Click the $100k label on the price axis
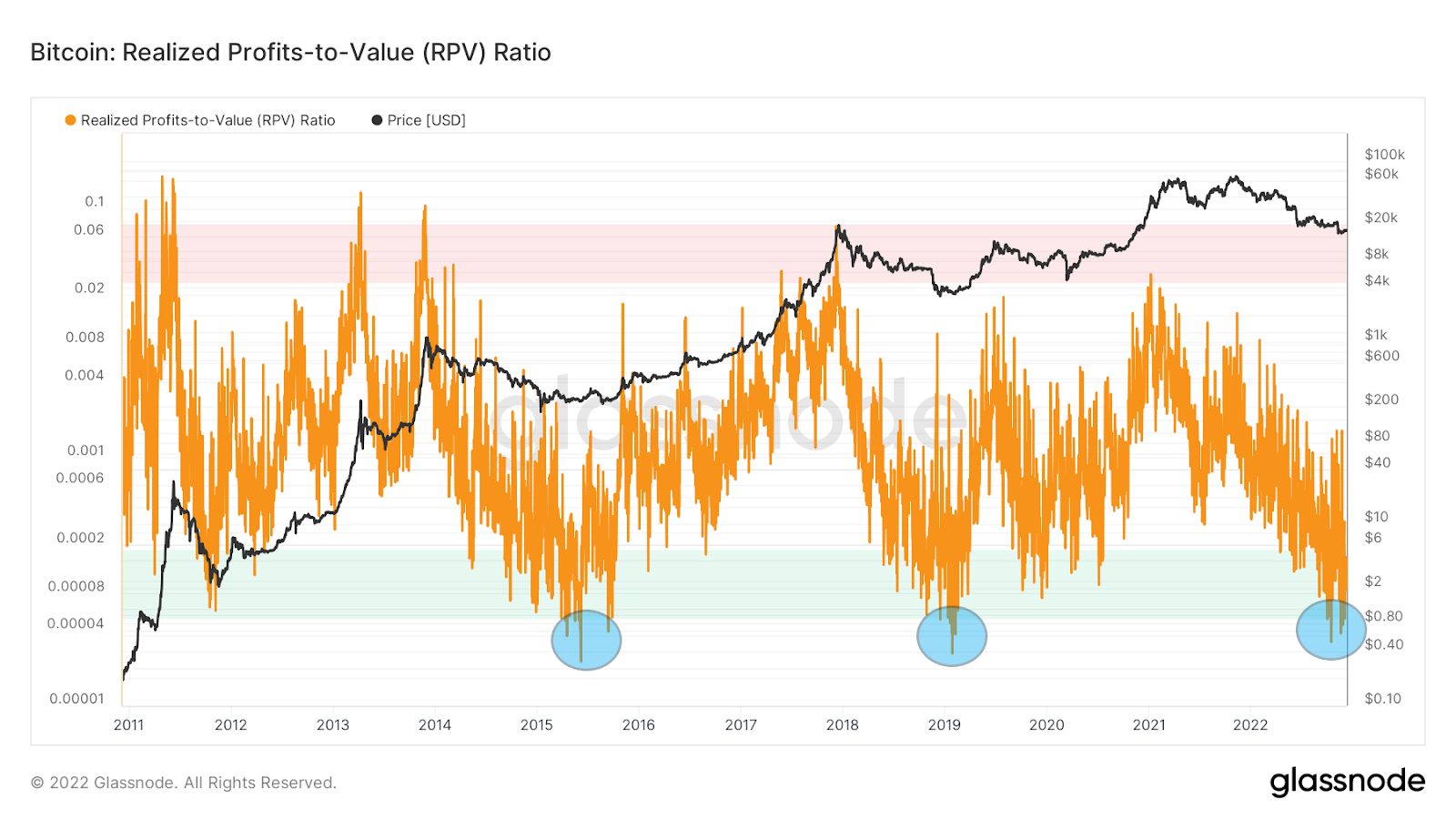This screenshot has height=819, width=1456. pyautogui.click(x=1385, y=155)
